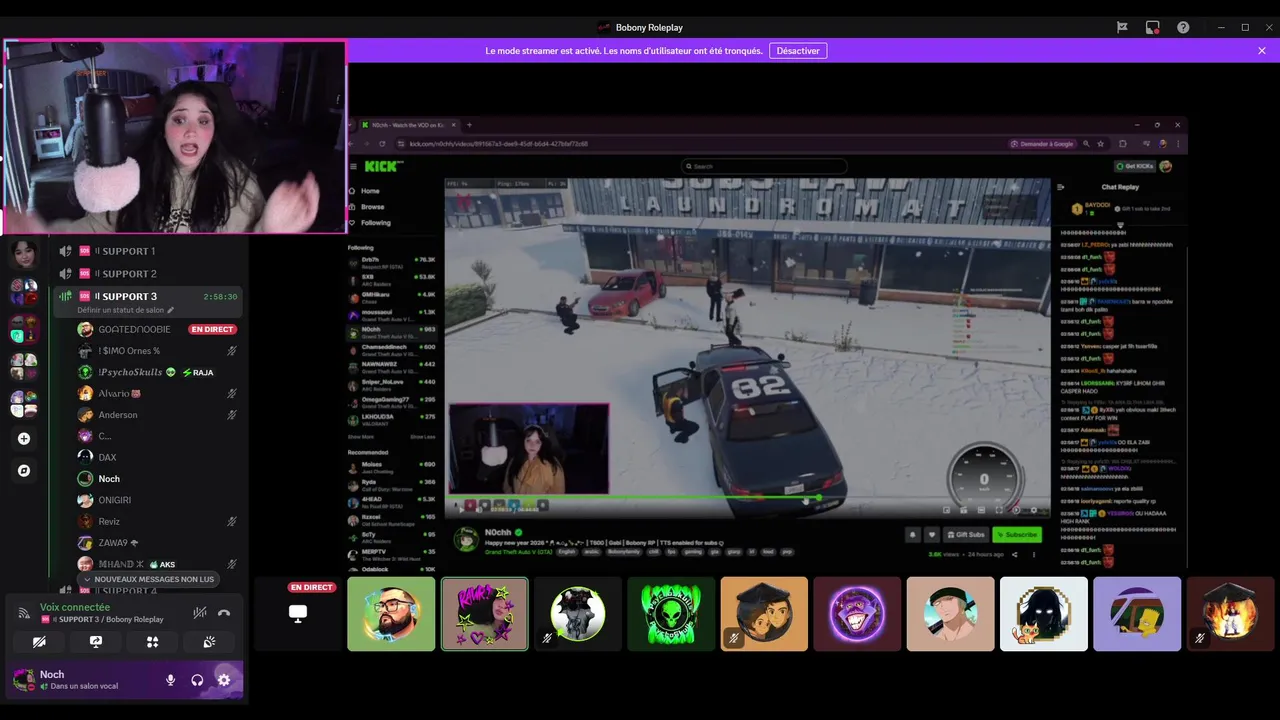Open the EN DIRECT badge beside GOATEDNOOBIE
This screenshot has width=1280, height=720.
[212, 329]
